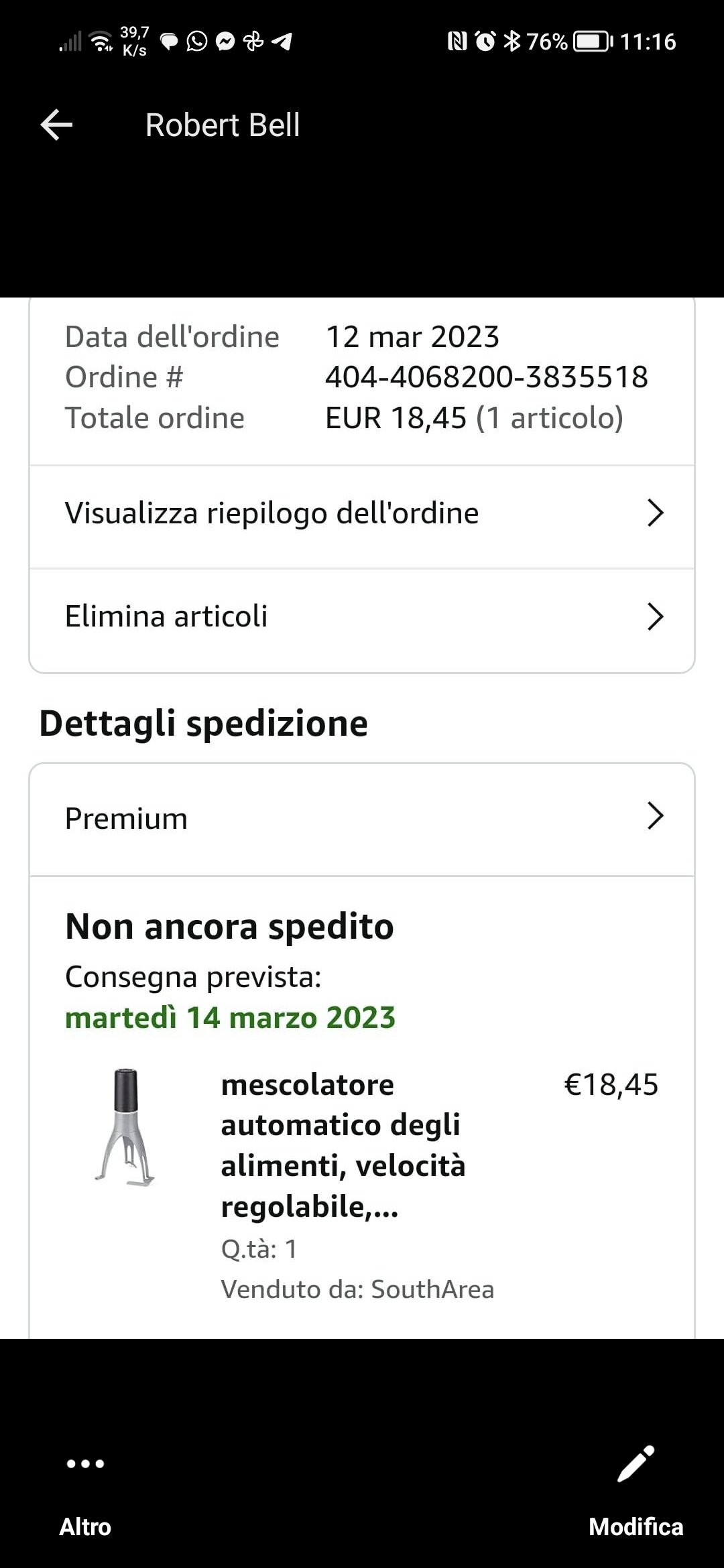Tap the Bluetooth status icon
This screenshot has height=1568, width=724.
pos(511,42)
